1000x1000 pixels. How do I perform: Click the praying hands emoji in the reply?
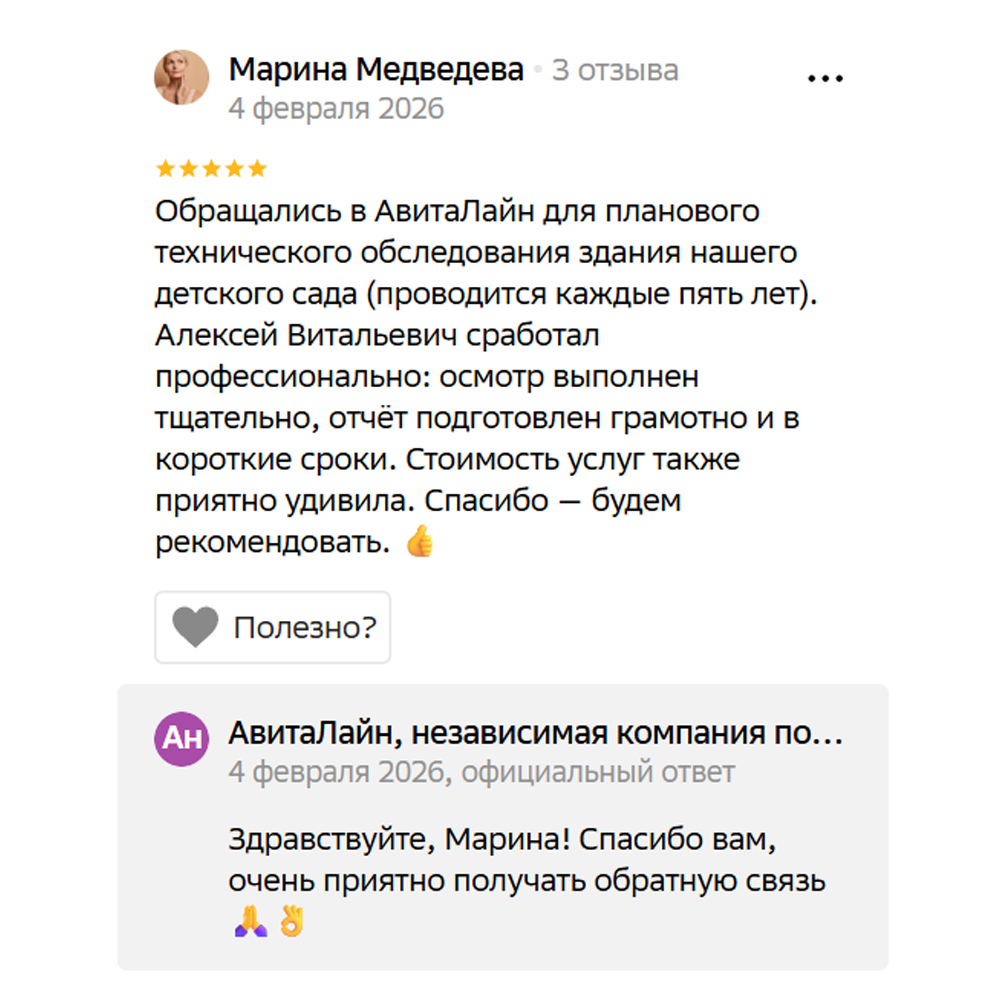(x=250, y=922)
